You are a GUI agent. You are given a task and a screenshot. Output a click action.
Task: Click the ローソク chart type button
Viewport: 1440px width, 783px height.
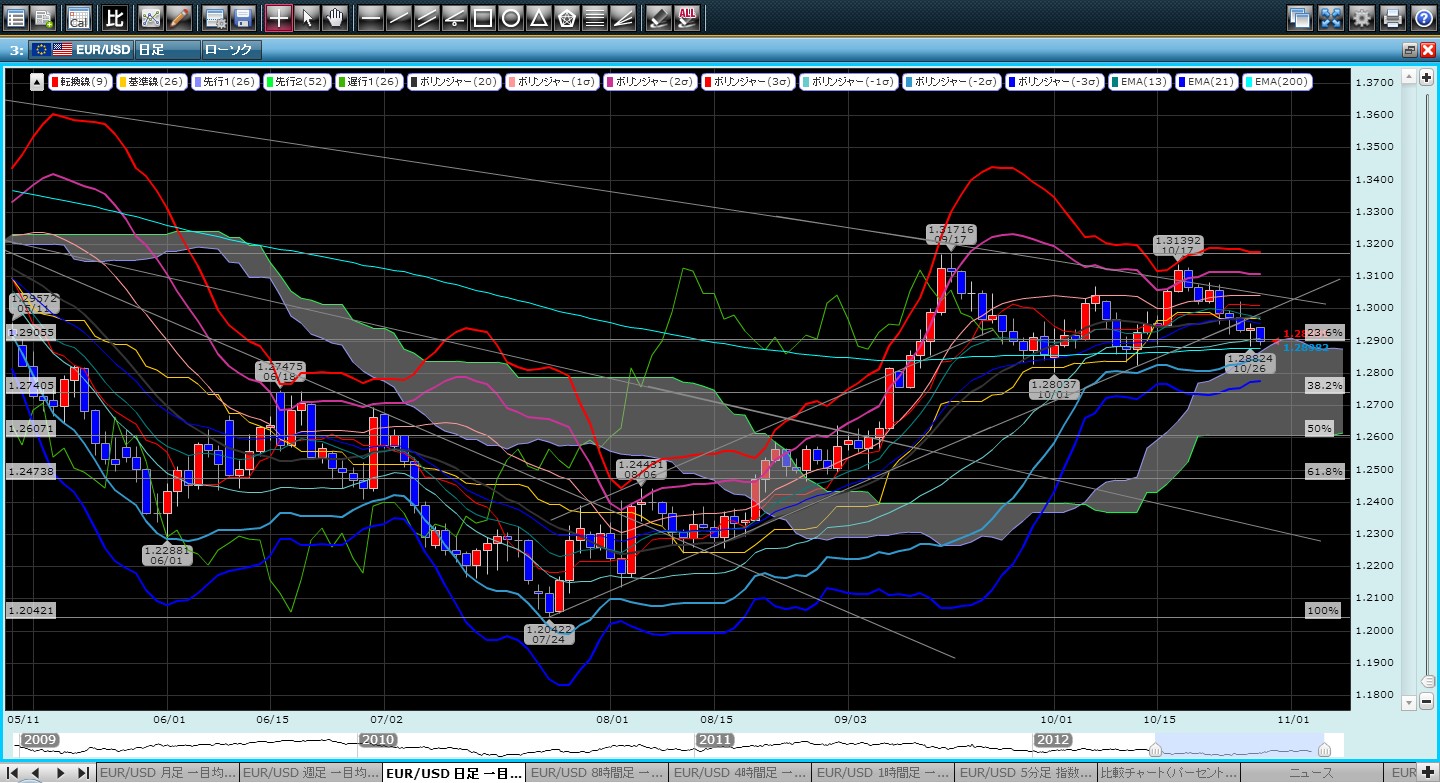click(x=230, y=49)
